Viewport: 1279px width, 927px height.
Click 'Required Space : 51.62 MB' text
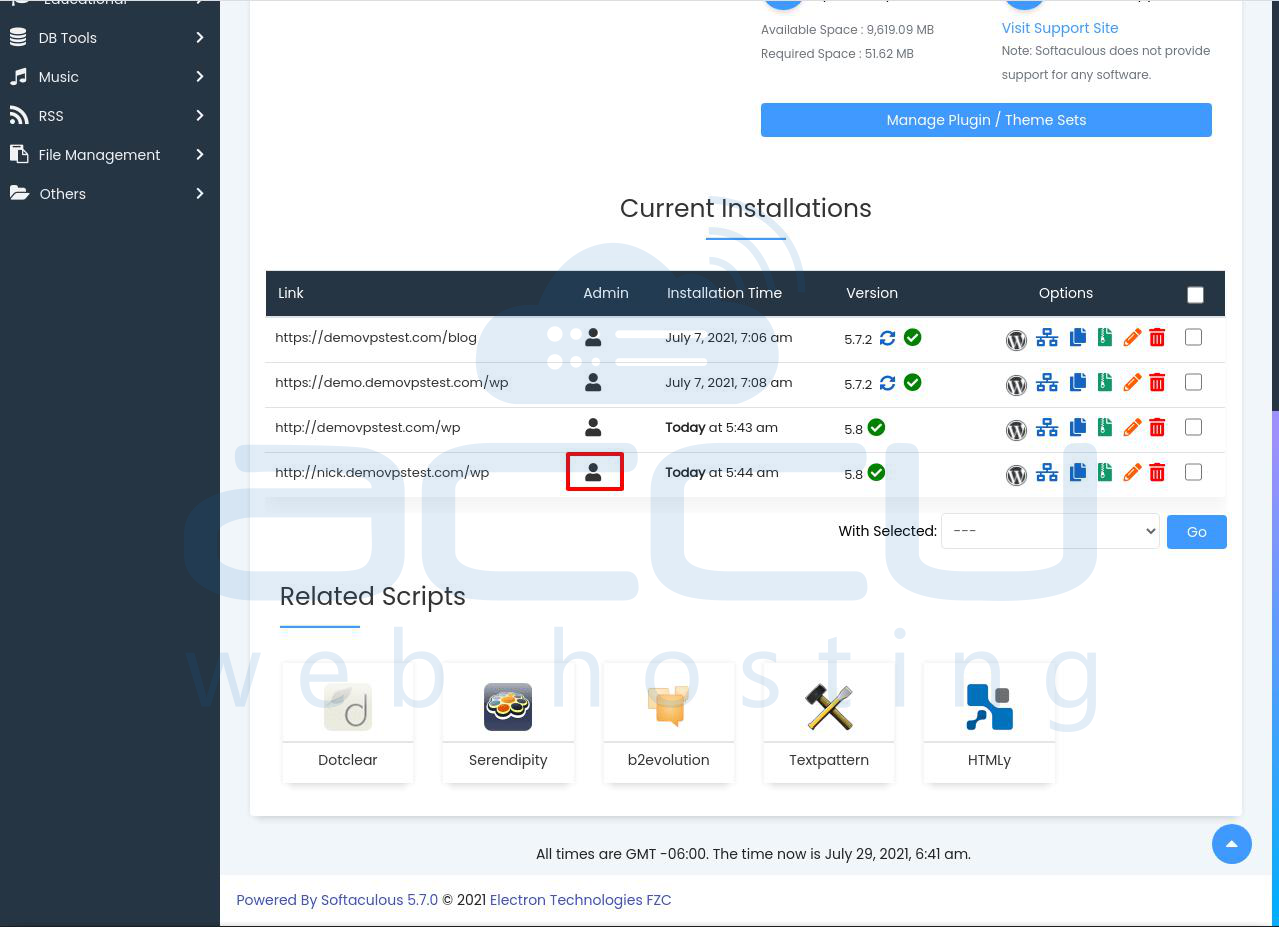[x=838, y=54]
